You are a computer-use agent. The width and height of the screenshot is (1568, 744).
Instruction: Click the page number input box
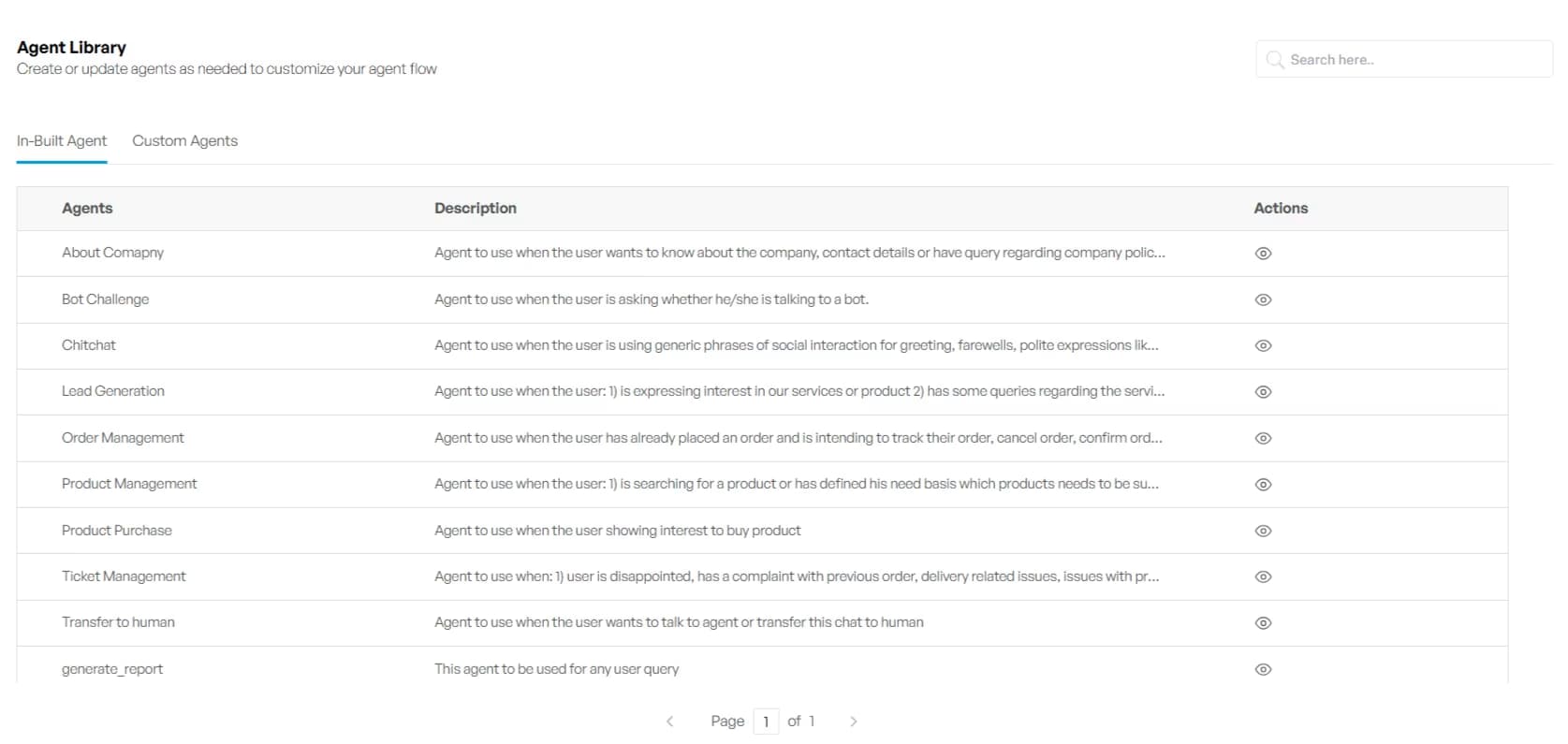[x=766, y=722]
